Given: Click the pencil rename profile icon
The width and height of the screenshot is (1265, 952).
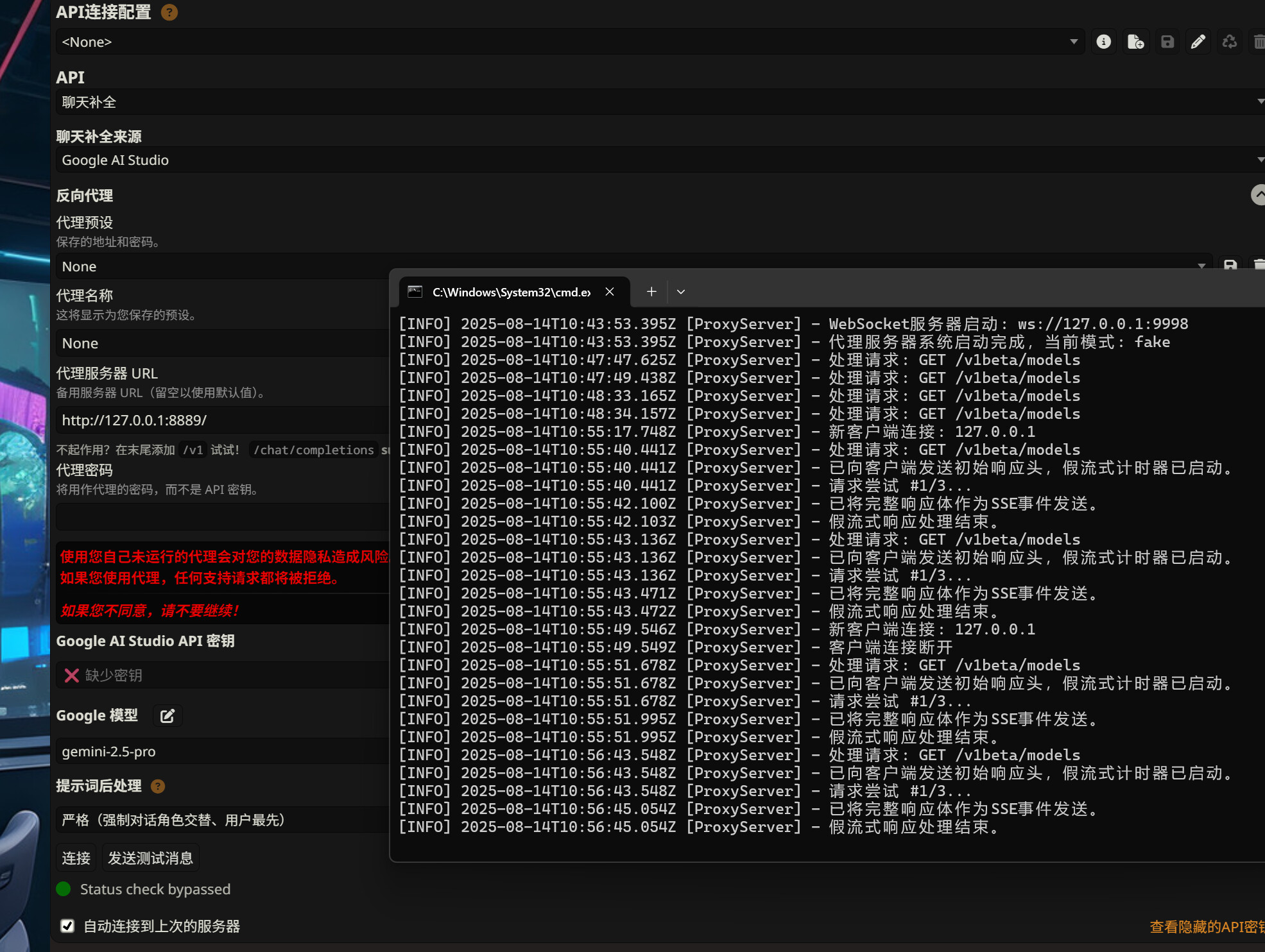Looking at the screenshot, I should pos(1198,42).
